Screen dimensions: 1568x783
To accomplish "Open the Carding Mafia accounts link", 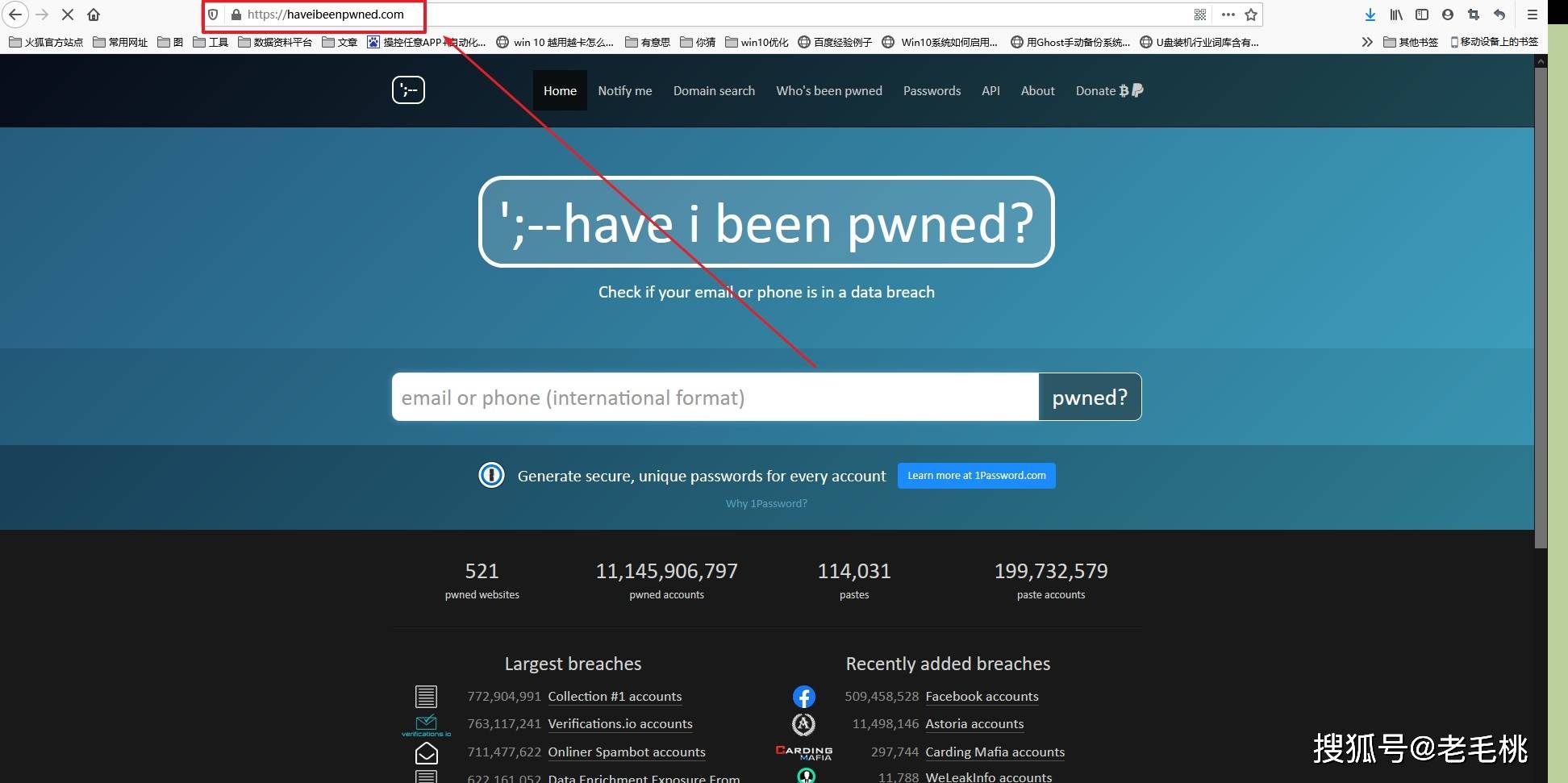I will coord(995,752).
